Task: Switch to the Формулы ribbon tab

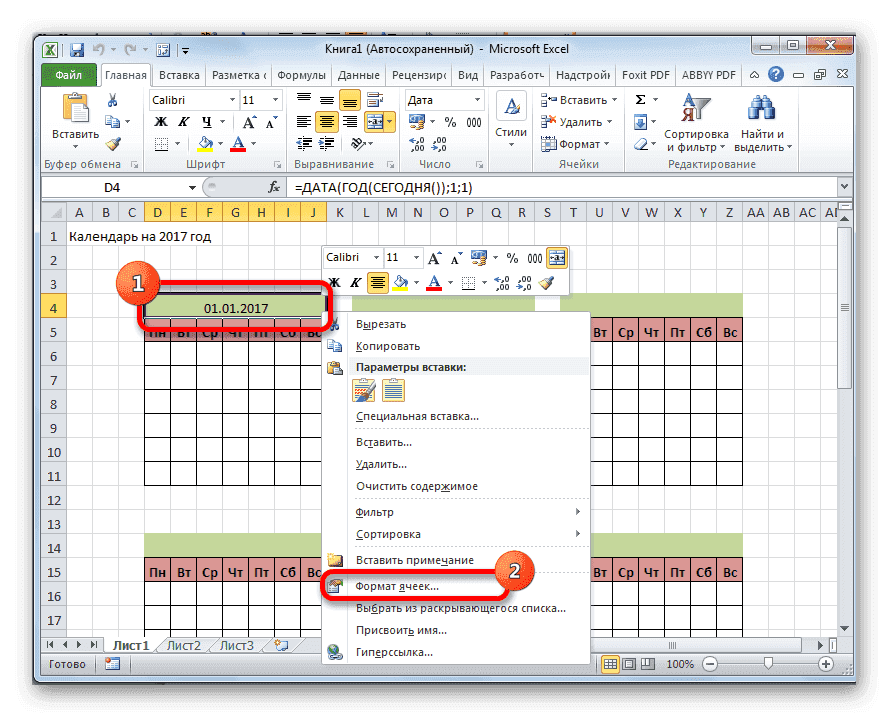Action: [300, 74]
